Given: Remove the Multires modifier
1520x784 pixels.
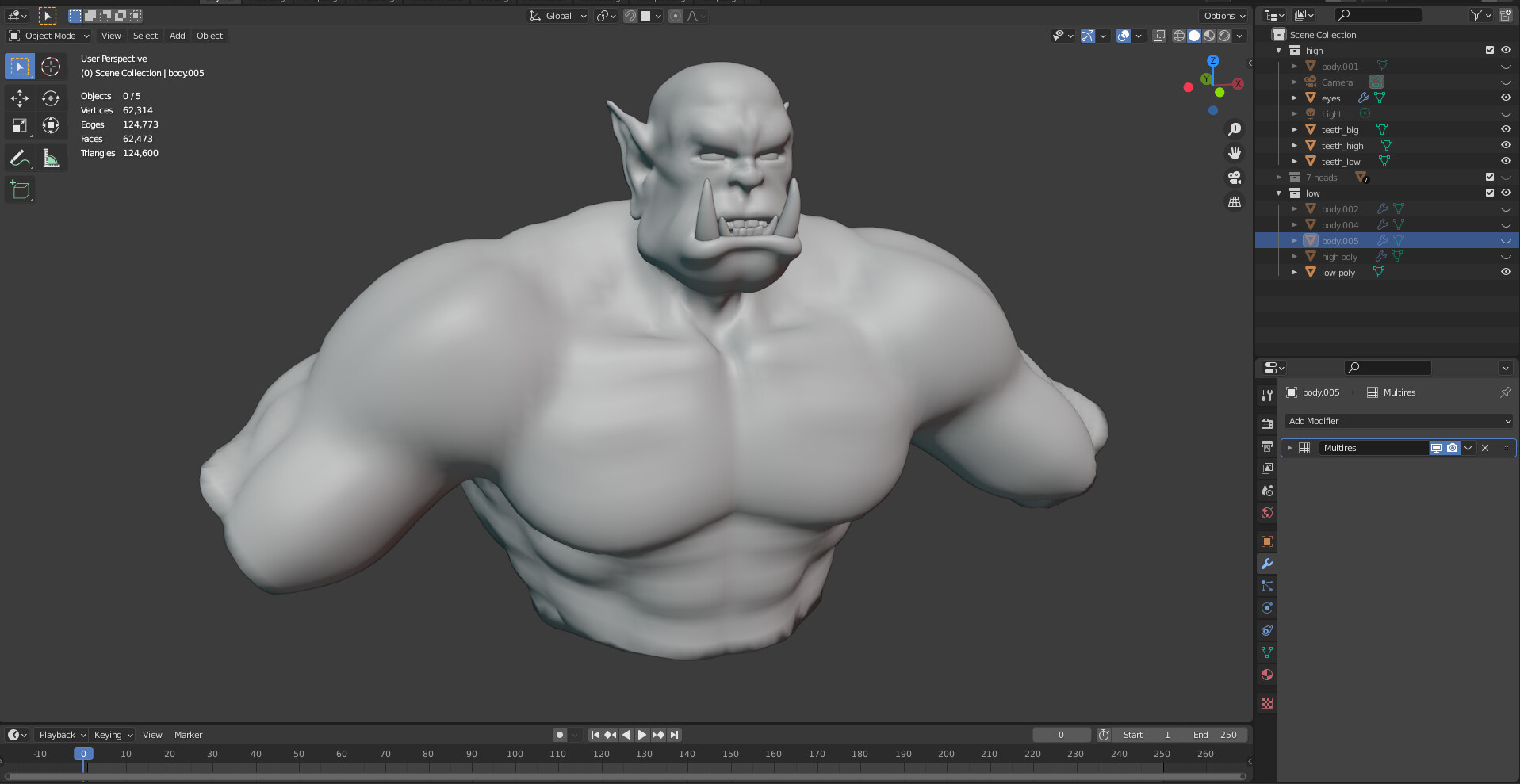Looking at the screenshot, I should pos(1485,448).
